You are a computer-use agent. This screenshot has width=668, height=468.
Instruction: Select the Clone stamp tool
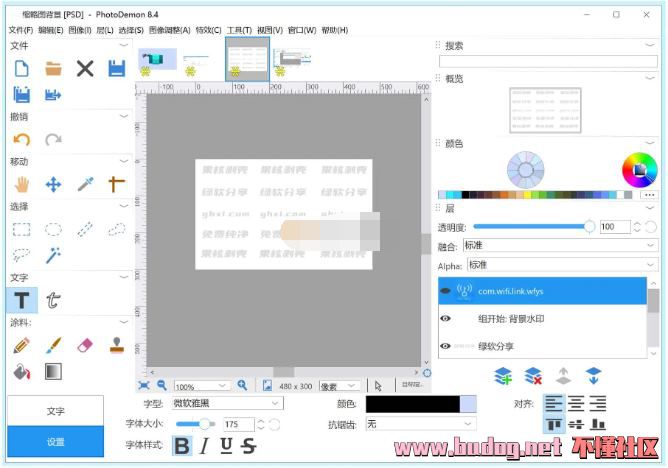click(x=116, y=345)
